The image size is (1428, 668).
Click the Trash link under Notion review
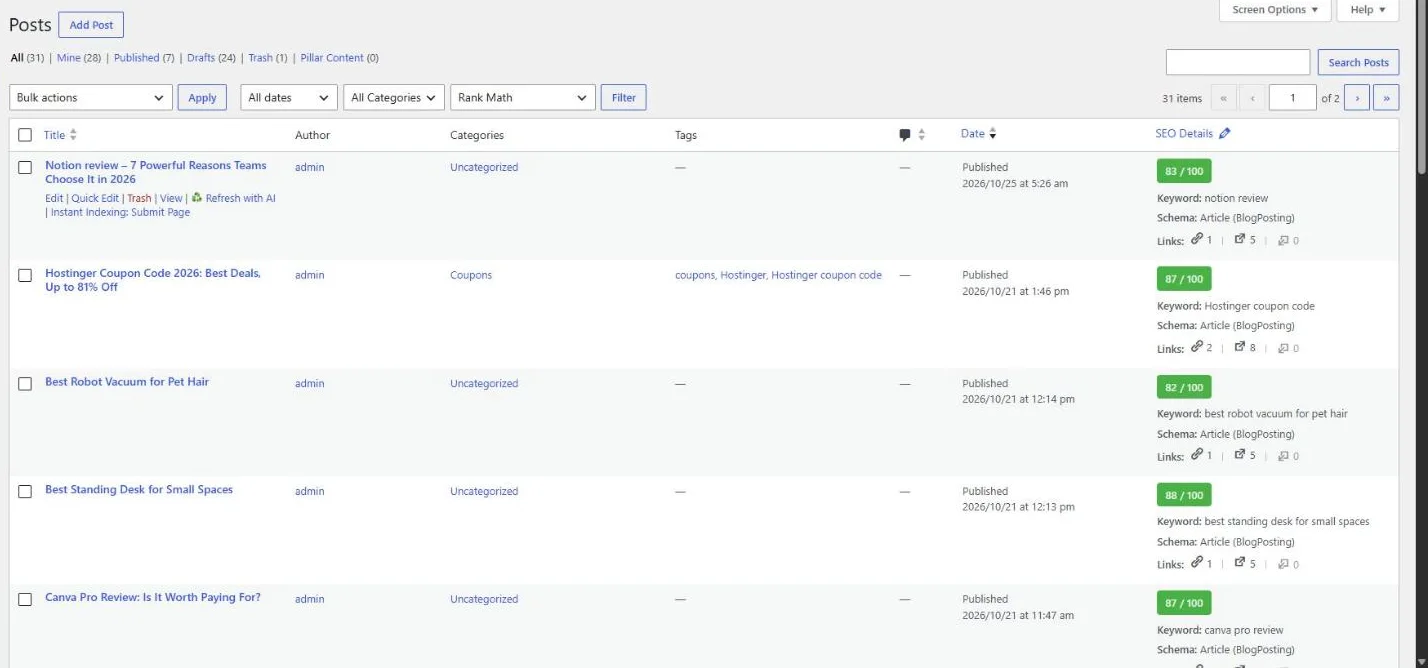pyautogui.click(x=139, y=198)
